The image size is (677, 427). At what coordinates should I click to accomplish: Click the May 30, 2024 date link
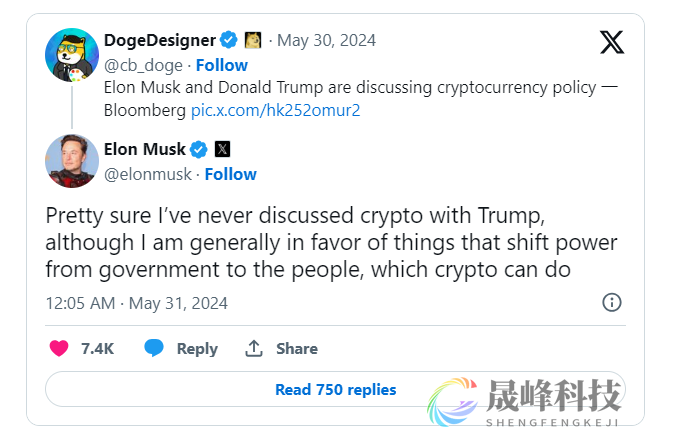326,41
